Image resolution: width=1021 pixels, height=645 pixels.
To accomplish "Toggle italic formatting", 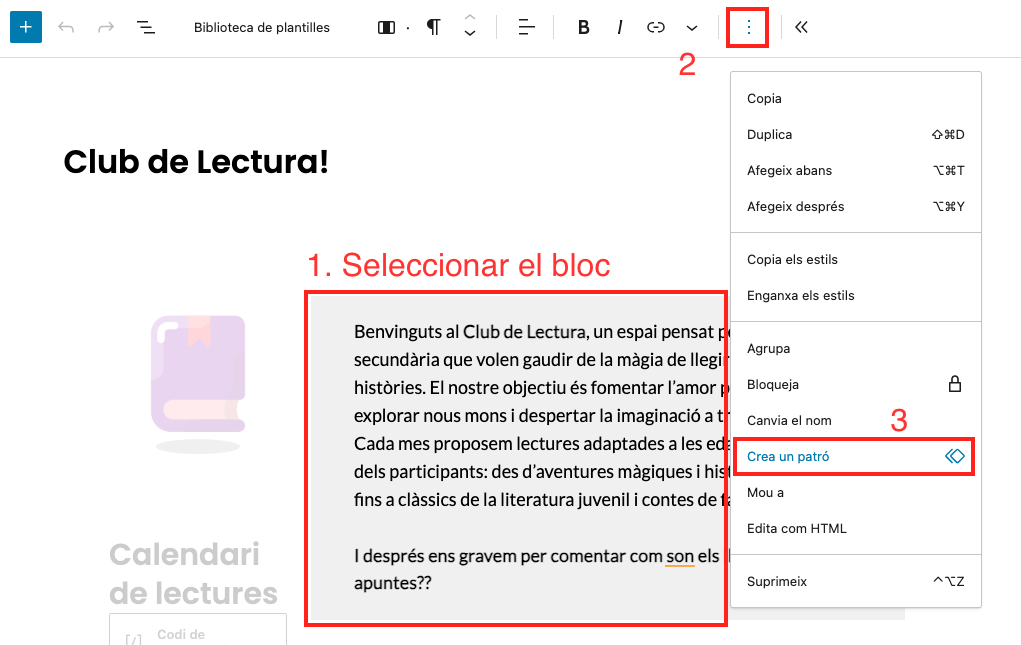I will [620, 27].
